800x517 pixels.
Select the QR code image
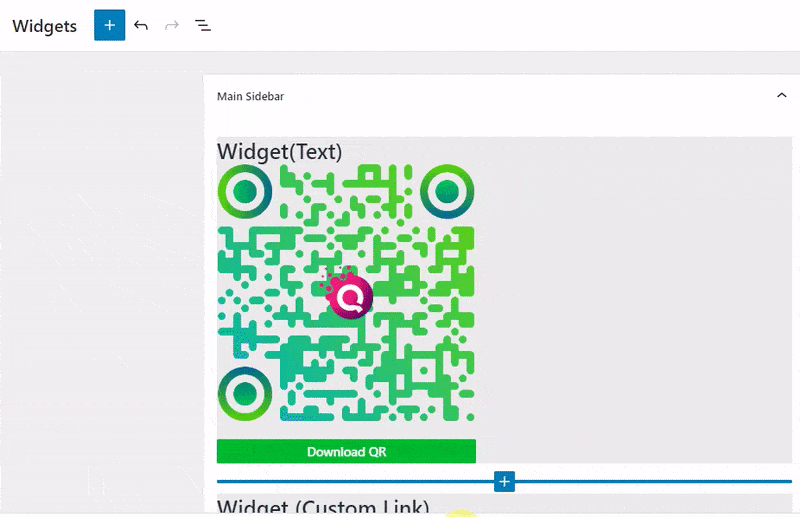click(346, 292)
